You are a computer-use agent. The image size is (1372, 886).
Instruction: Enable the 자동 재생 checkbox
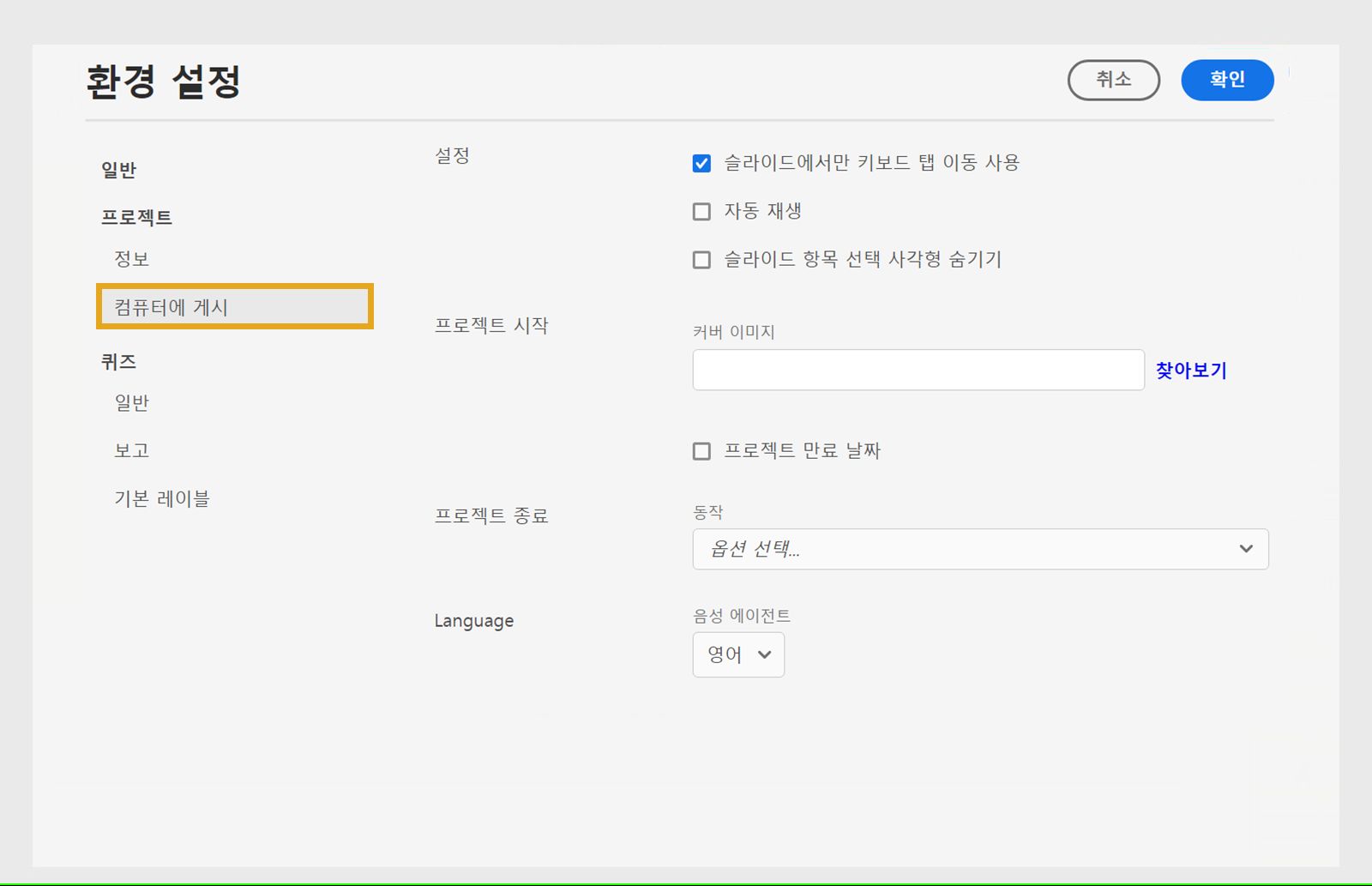[701, 212]
